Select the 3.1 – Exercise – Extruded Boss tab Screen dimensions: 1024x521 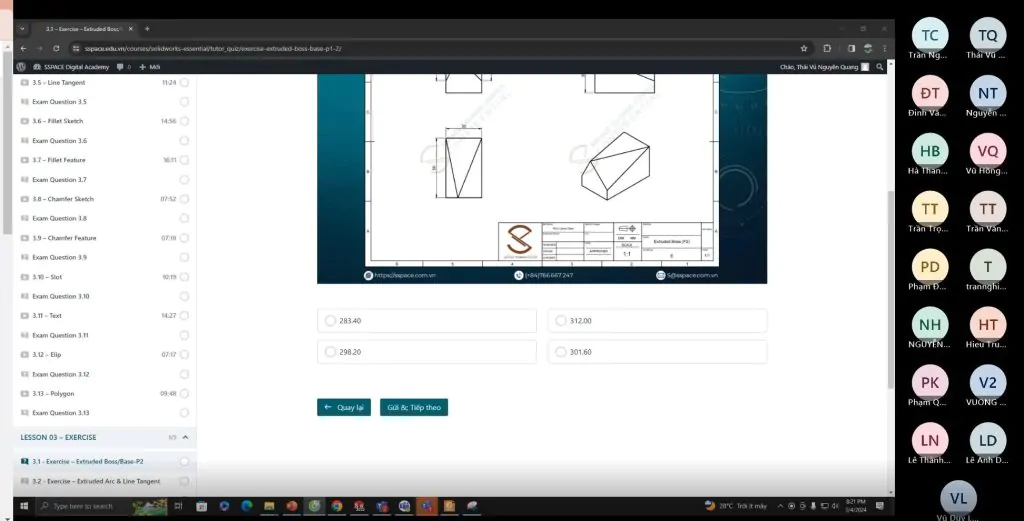coord(82,29)
